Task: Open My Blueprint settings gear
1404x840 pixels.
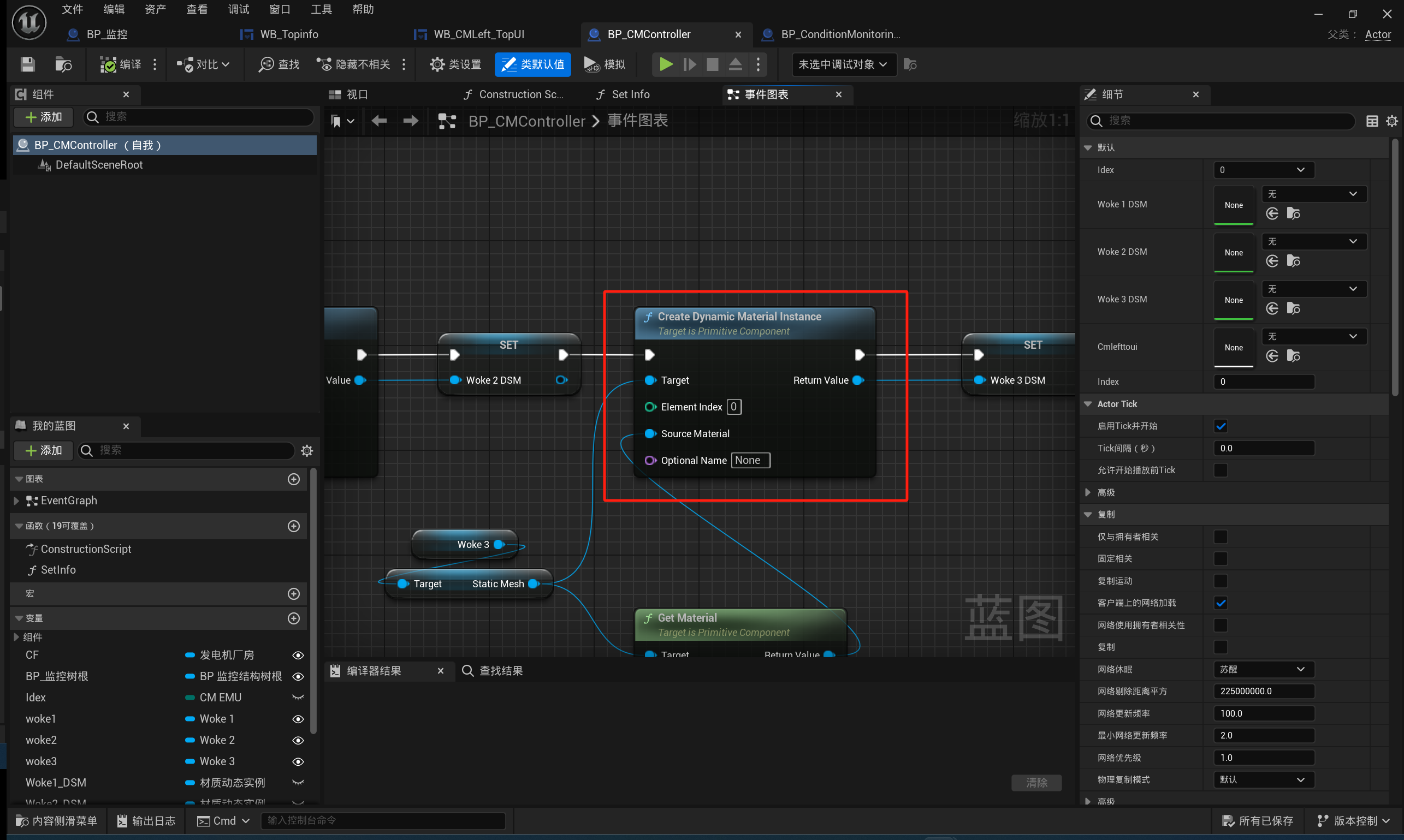Action: [x=307, y=451]
